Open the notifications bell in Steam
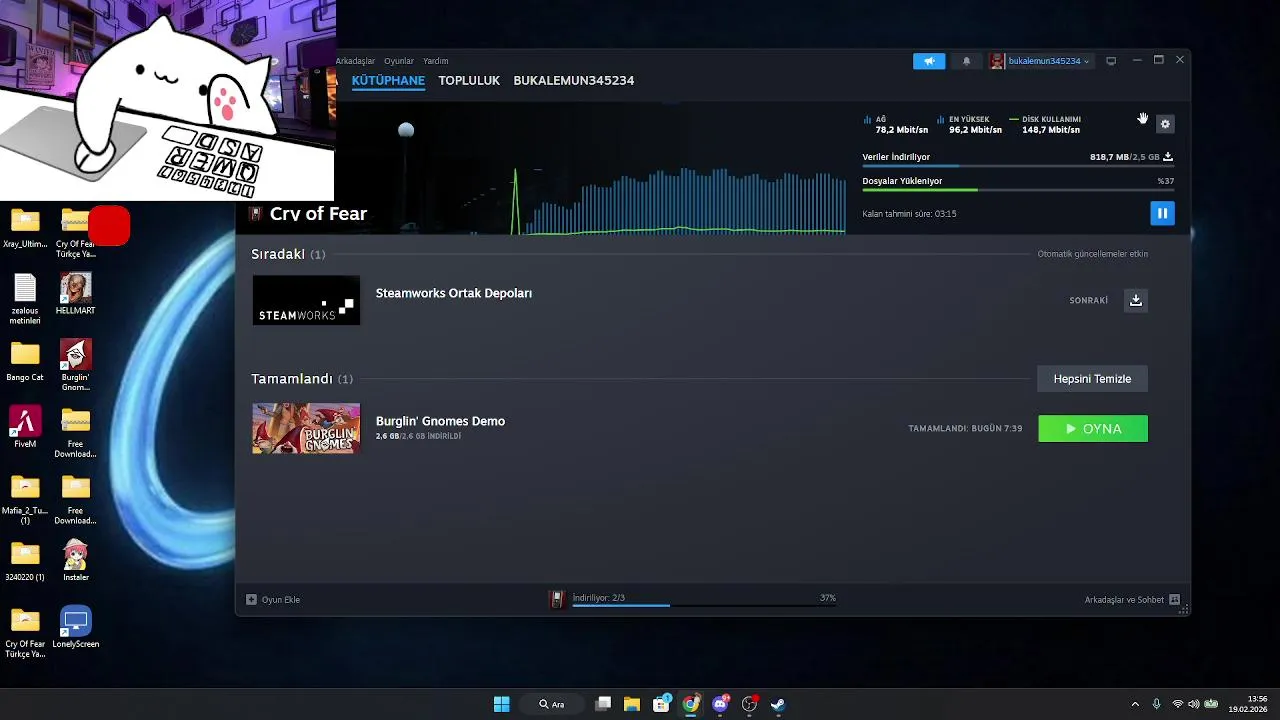 [x=966, y=61]
